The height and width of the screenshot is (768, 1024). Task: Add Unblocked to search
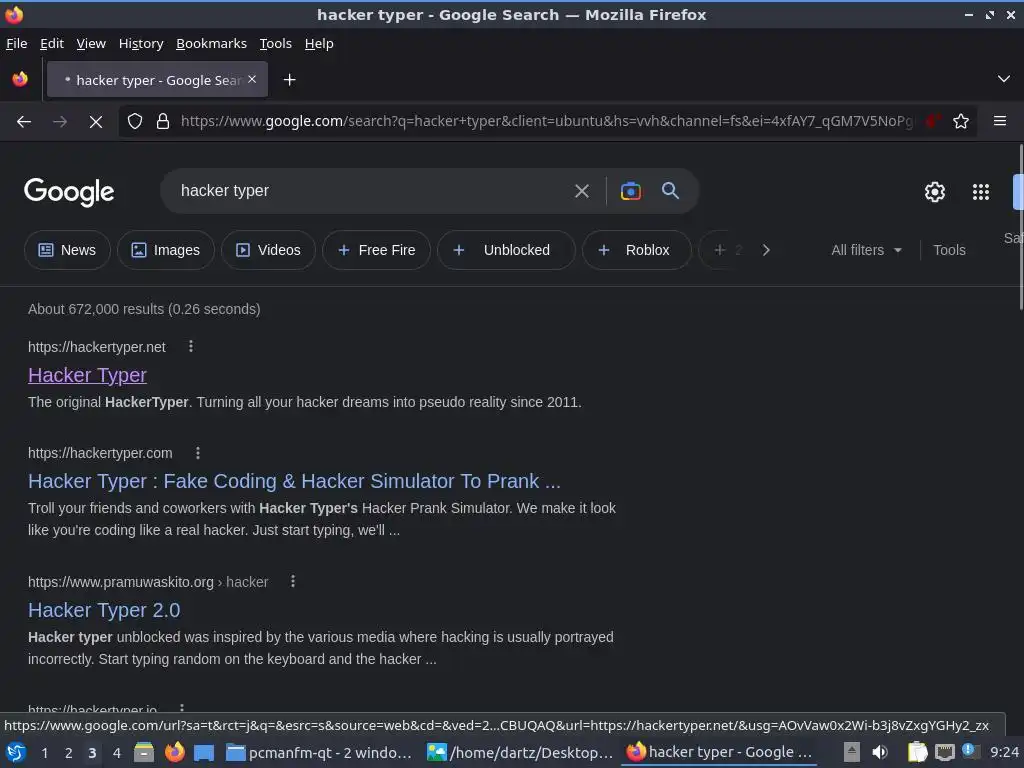[x=506, y=250]
